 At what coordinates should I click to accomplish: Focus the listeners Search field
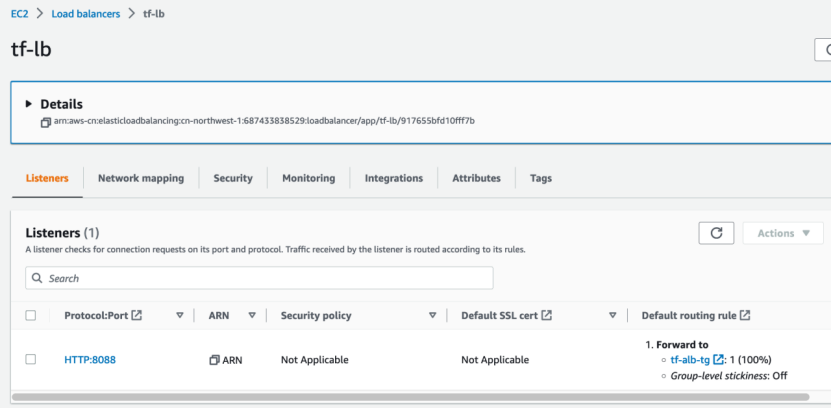259,278
